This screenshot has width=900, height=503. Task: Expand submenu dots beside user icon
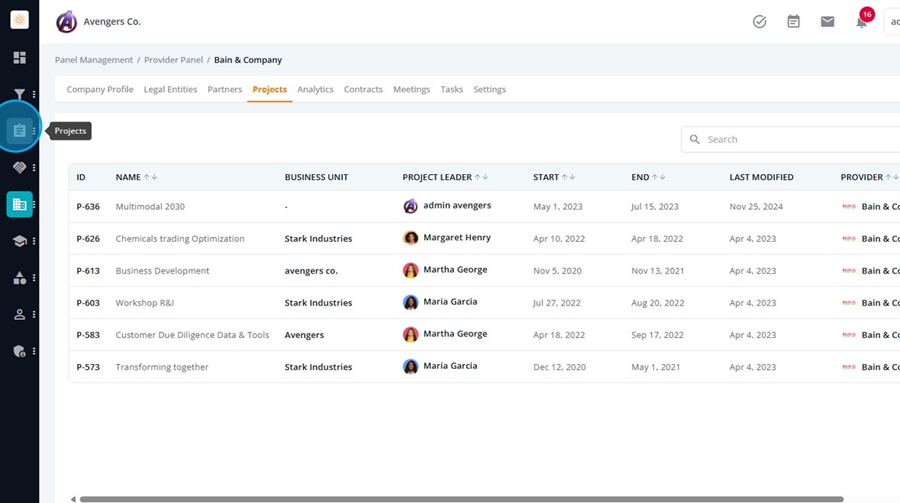(x=34, y=315)
